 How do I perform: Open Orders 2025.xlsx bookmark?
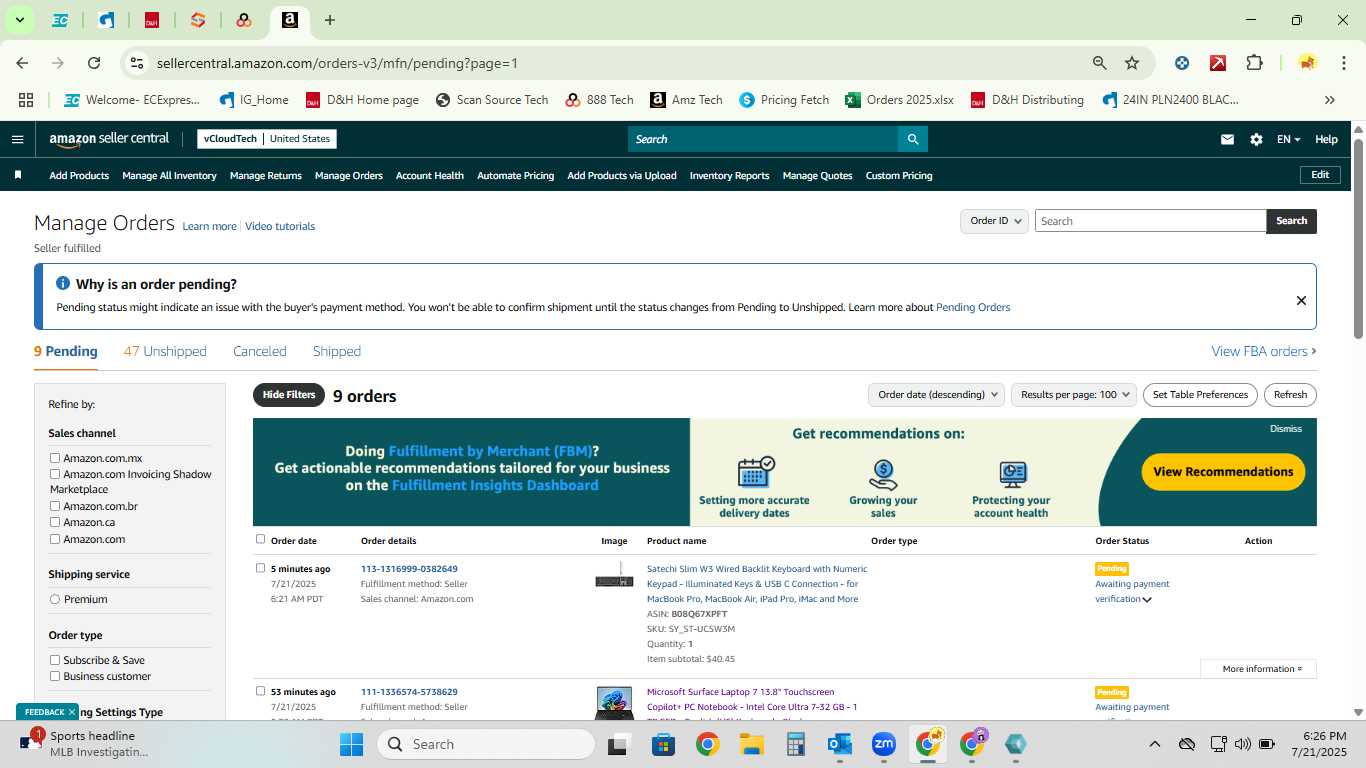coord(899,100)
